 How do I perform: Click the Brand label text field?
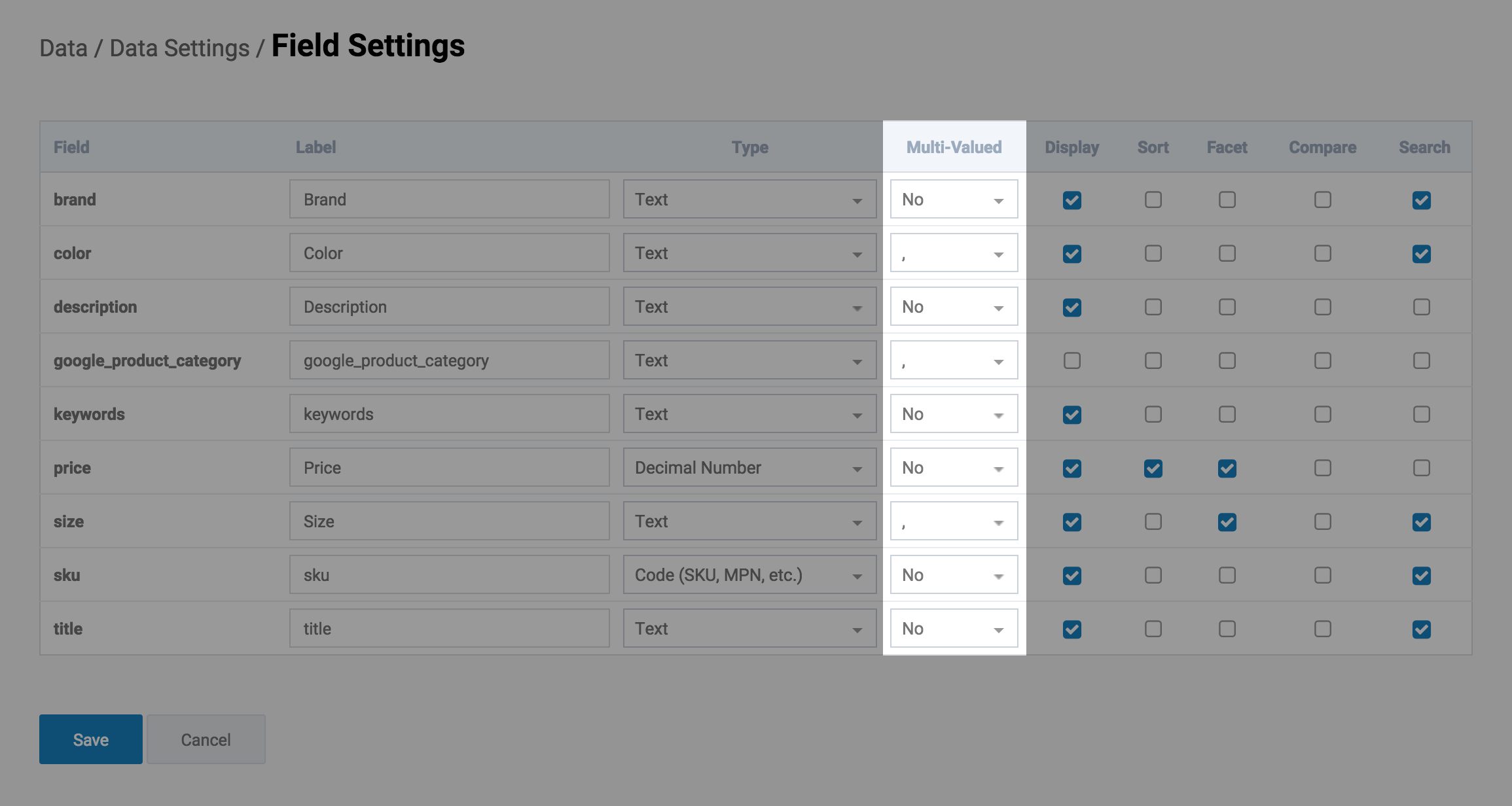(x=450, y=200)
